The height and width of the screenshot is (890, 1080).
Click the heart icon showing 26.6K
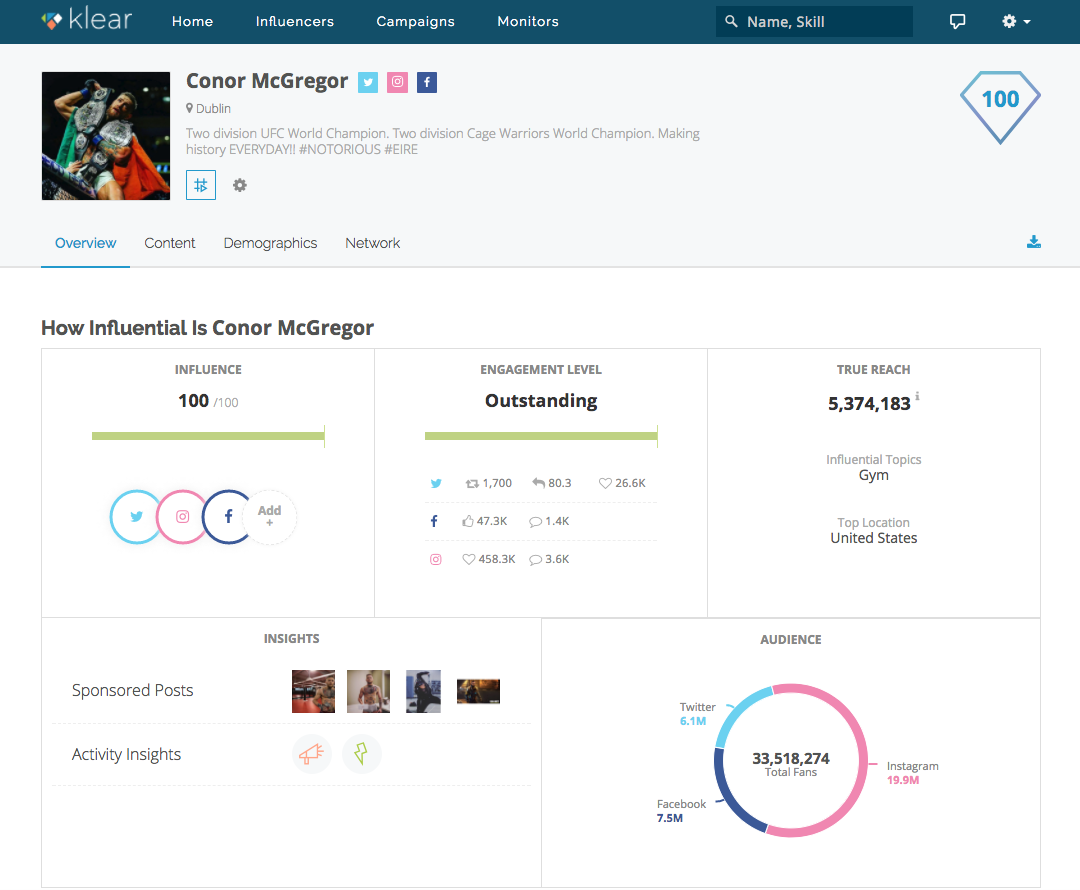click(605, 484)
